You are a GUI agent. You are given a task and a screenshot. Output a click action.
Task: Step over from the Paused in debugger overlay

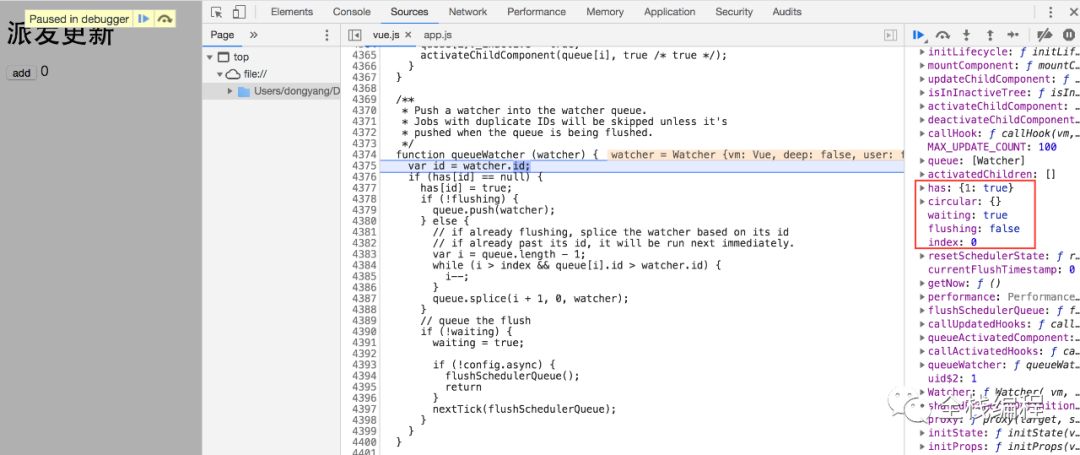tap(164, 19)
